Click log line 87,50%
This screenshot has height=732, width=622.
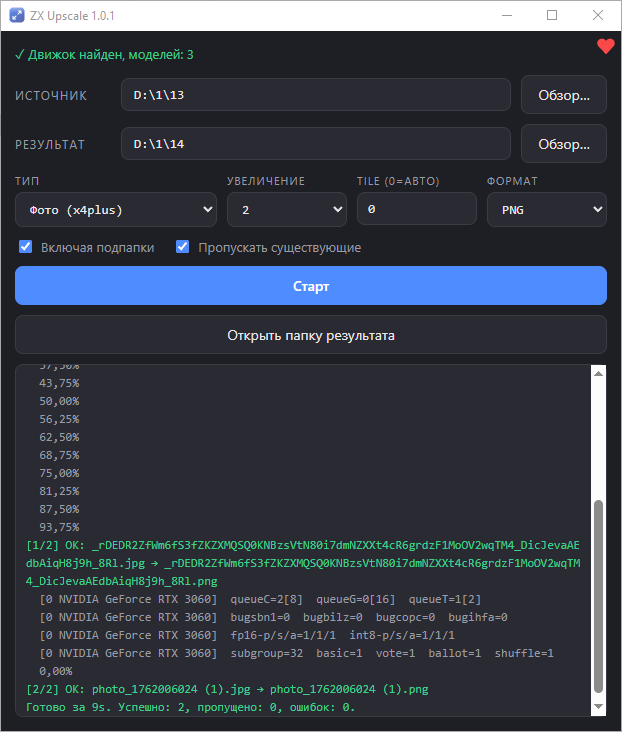[59, 509]
